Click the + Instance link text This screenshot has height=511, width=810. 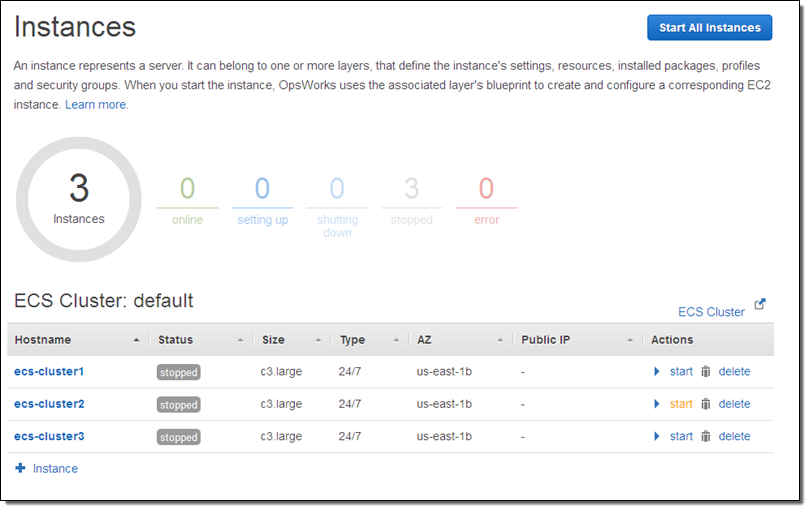click(55, 469)
